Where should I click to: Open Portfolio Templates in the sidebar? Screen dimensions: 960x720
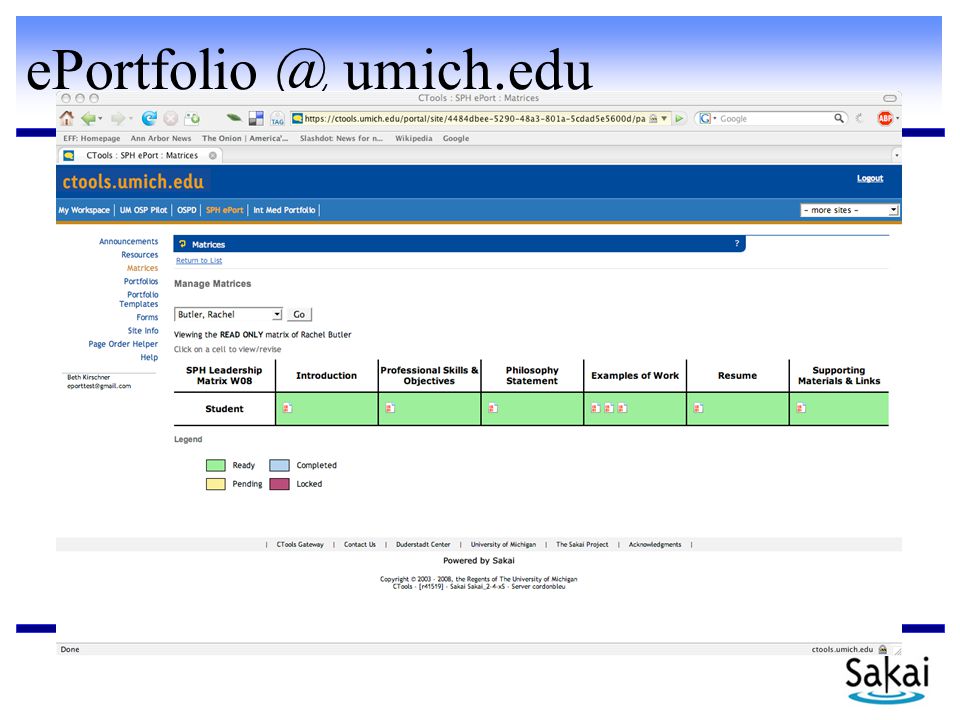(139, 299)
